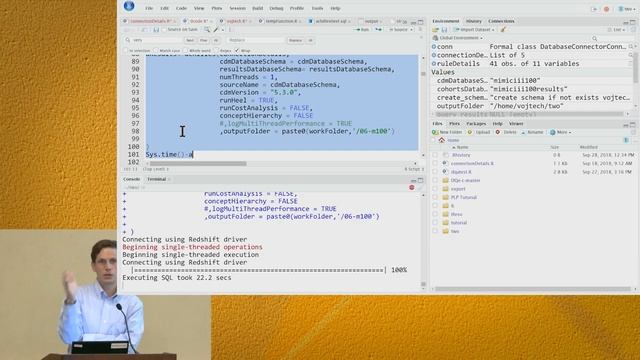This screenshot has width=640, height=360.
Task: Toggle the Whole word checkbox
Action: (186, 51)
